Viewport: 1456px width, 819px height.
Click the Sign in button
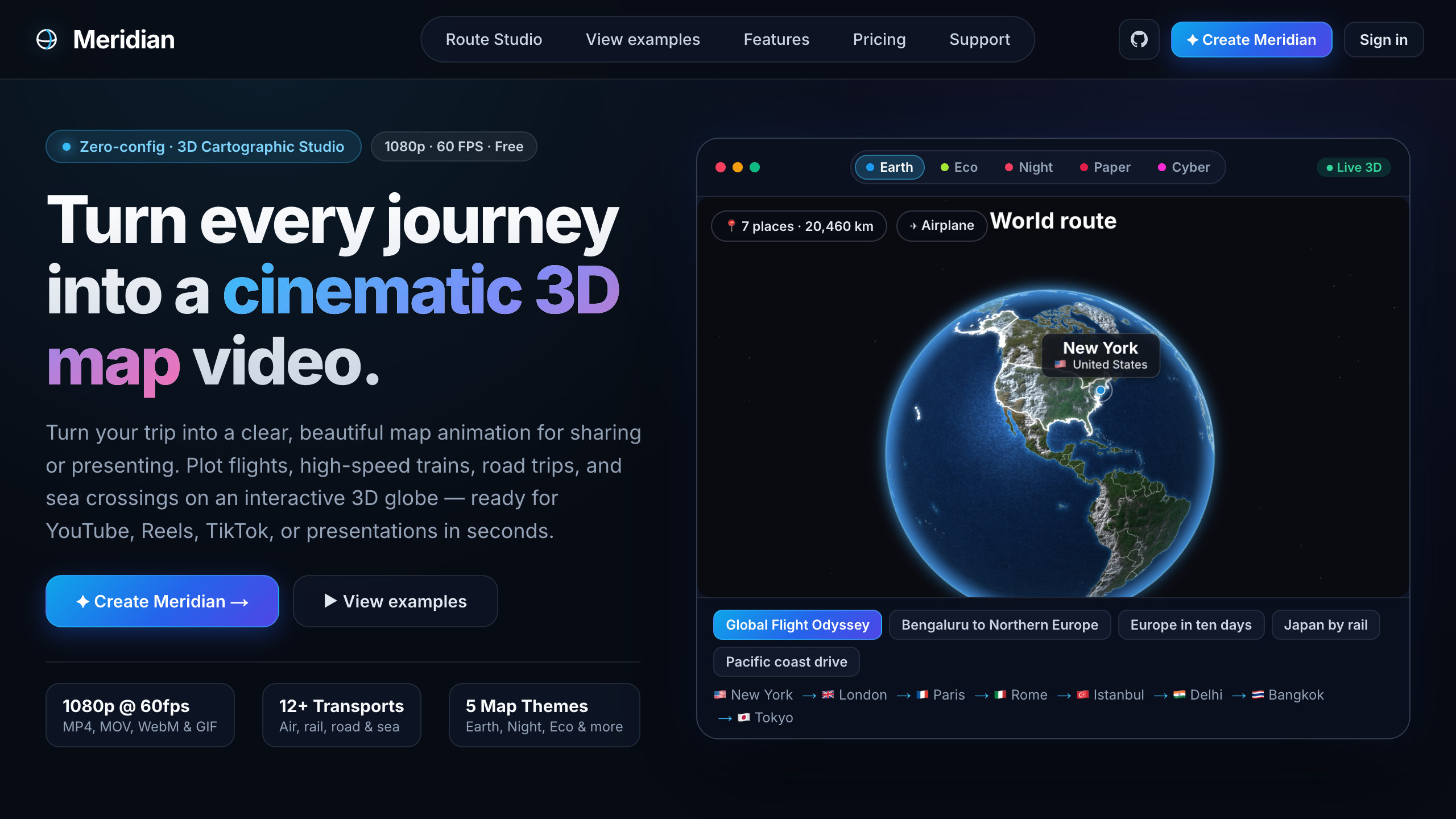click(1383, 39)
